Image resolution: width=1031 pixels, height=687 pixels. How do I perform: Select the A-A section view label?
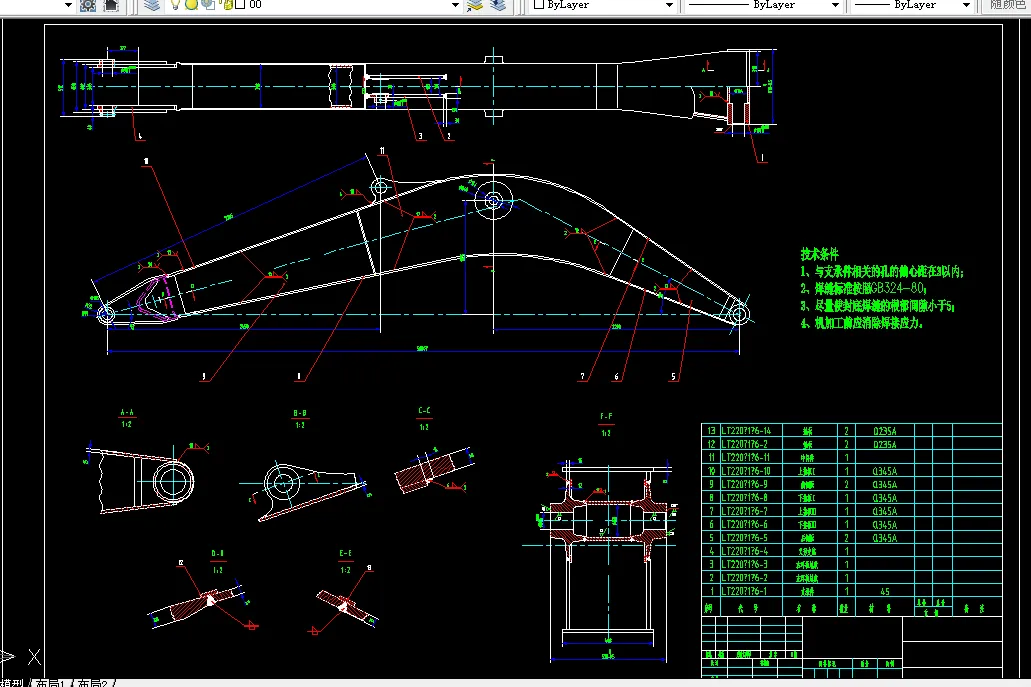(127, 413)
